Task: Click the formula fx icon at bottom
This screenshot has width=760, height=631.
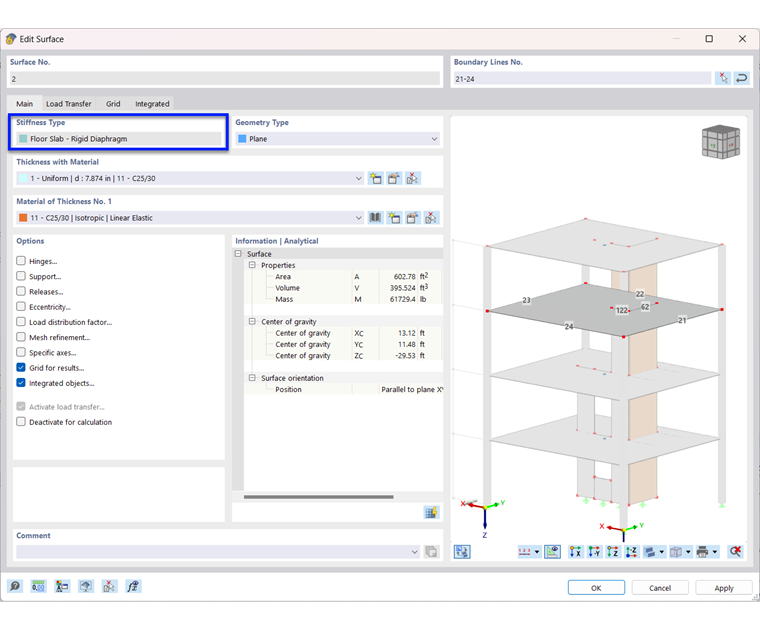Action: [133, 586]
